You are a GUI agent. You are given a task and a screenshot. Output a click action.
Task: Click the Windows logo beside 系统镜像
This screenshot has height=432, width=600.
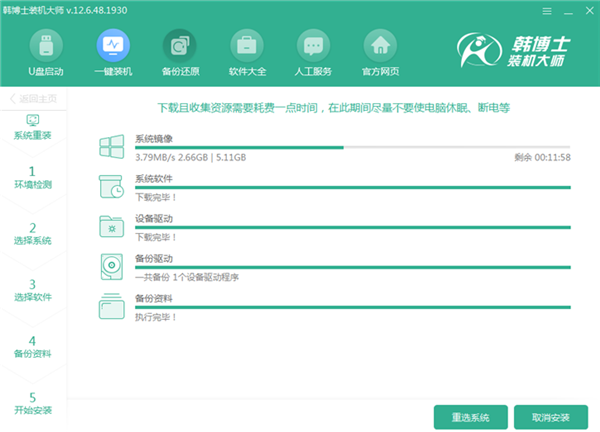(111, 147)
